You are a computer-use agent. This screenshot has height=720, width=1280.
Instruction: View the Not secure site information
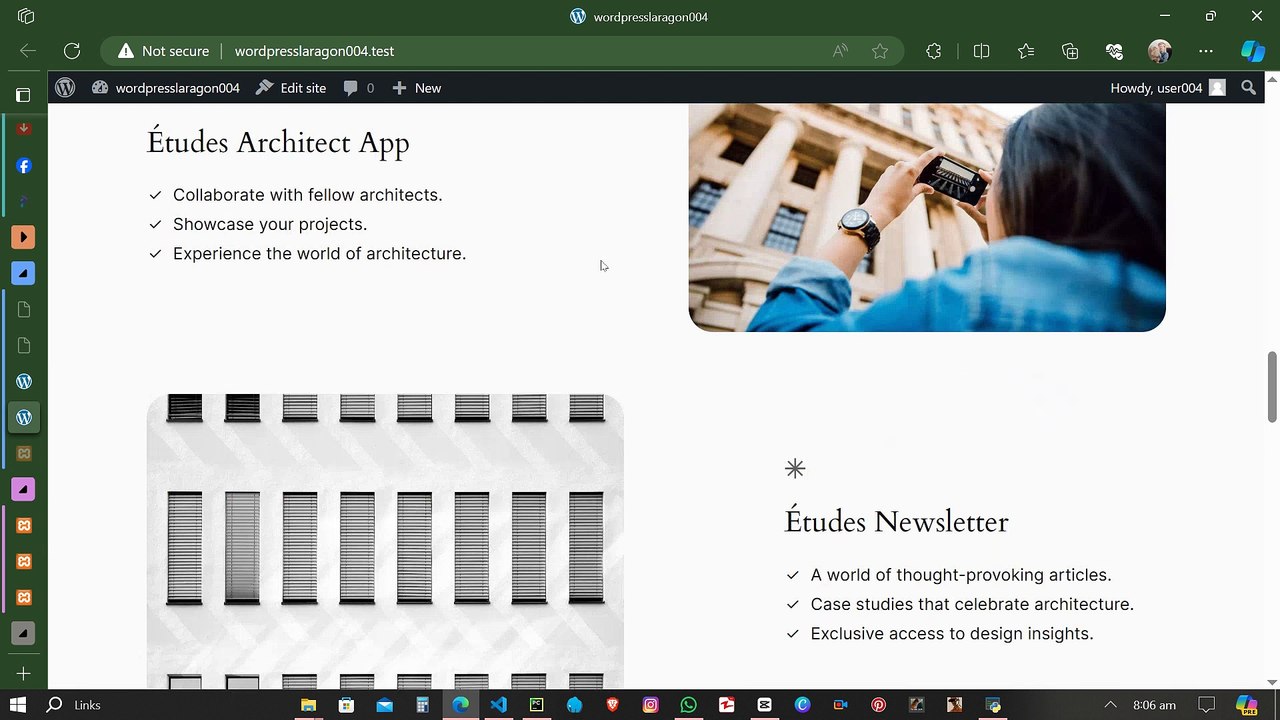pyautogui.click(x=164, y=51)
